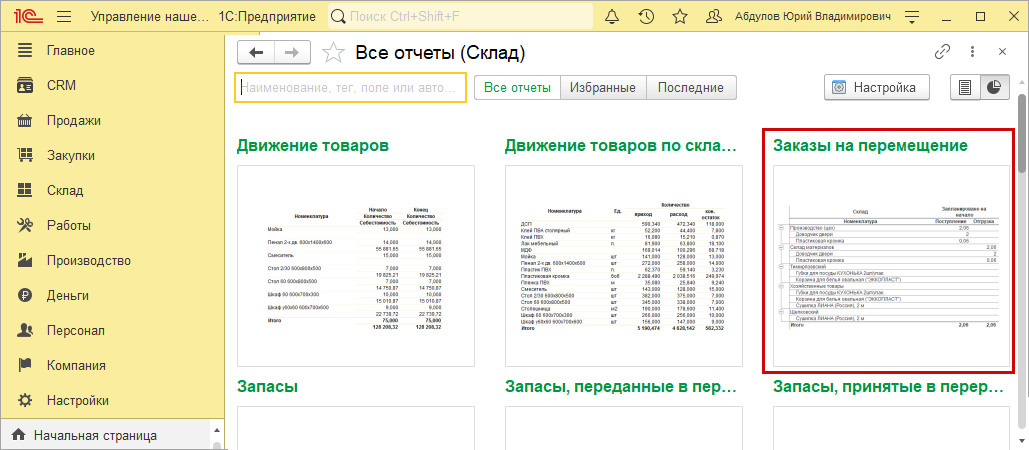This screenshot has height=450, width=1029.
Task: Click the Производство factory icon
Action: click(25, 260)
